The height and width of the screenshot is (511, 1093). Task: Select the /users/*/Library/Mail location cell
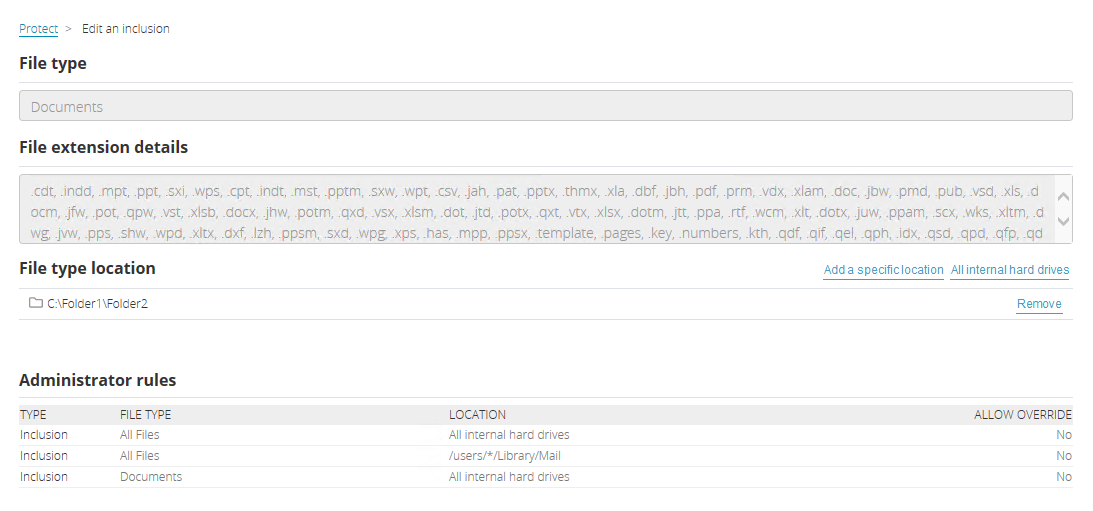point(505,456)
